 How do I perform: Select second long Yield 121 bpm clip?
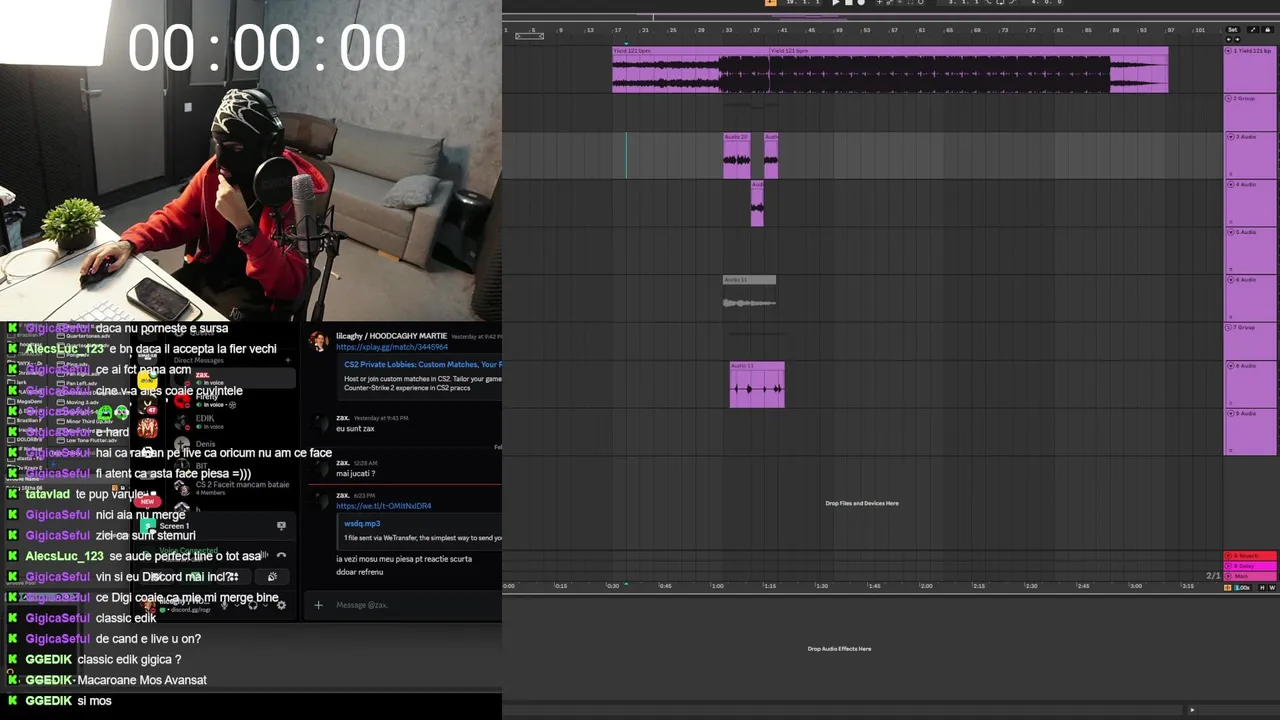pos(968,70)
